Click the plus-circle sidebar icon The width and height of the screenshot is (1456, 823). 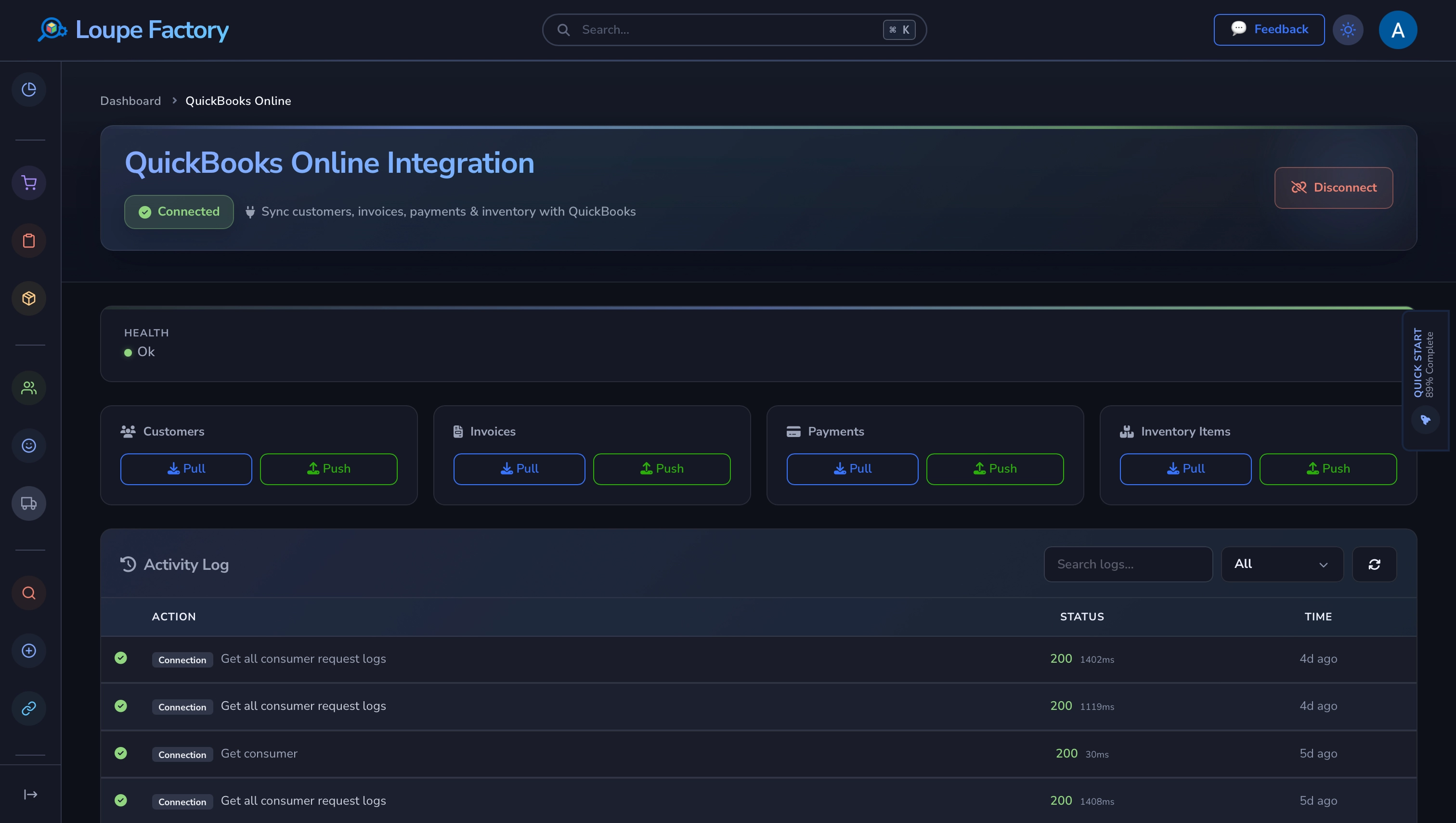tap(29, 651)
